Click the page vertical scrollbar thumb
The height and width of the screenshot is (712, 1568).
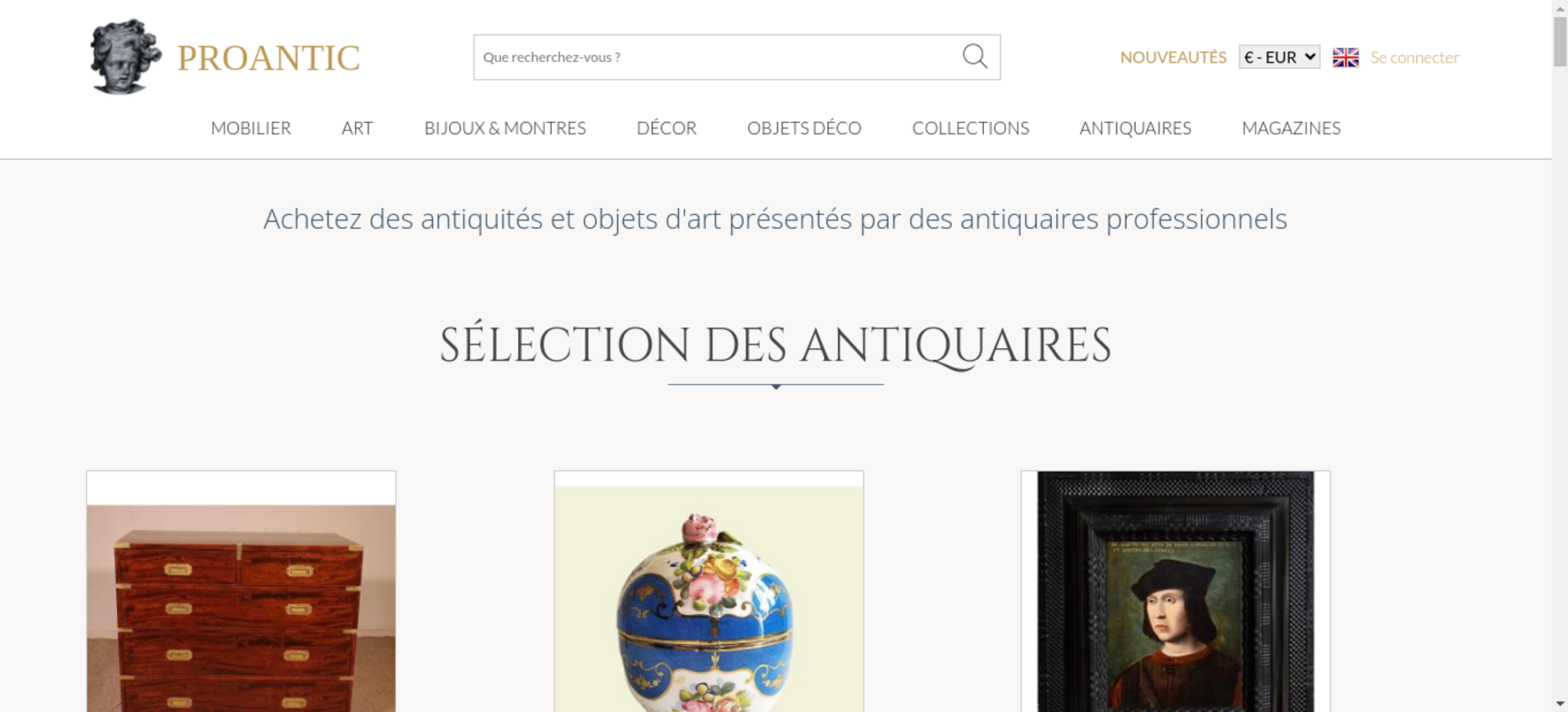click(x=1560, y=42)
